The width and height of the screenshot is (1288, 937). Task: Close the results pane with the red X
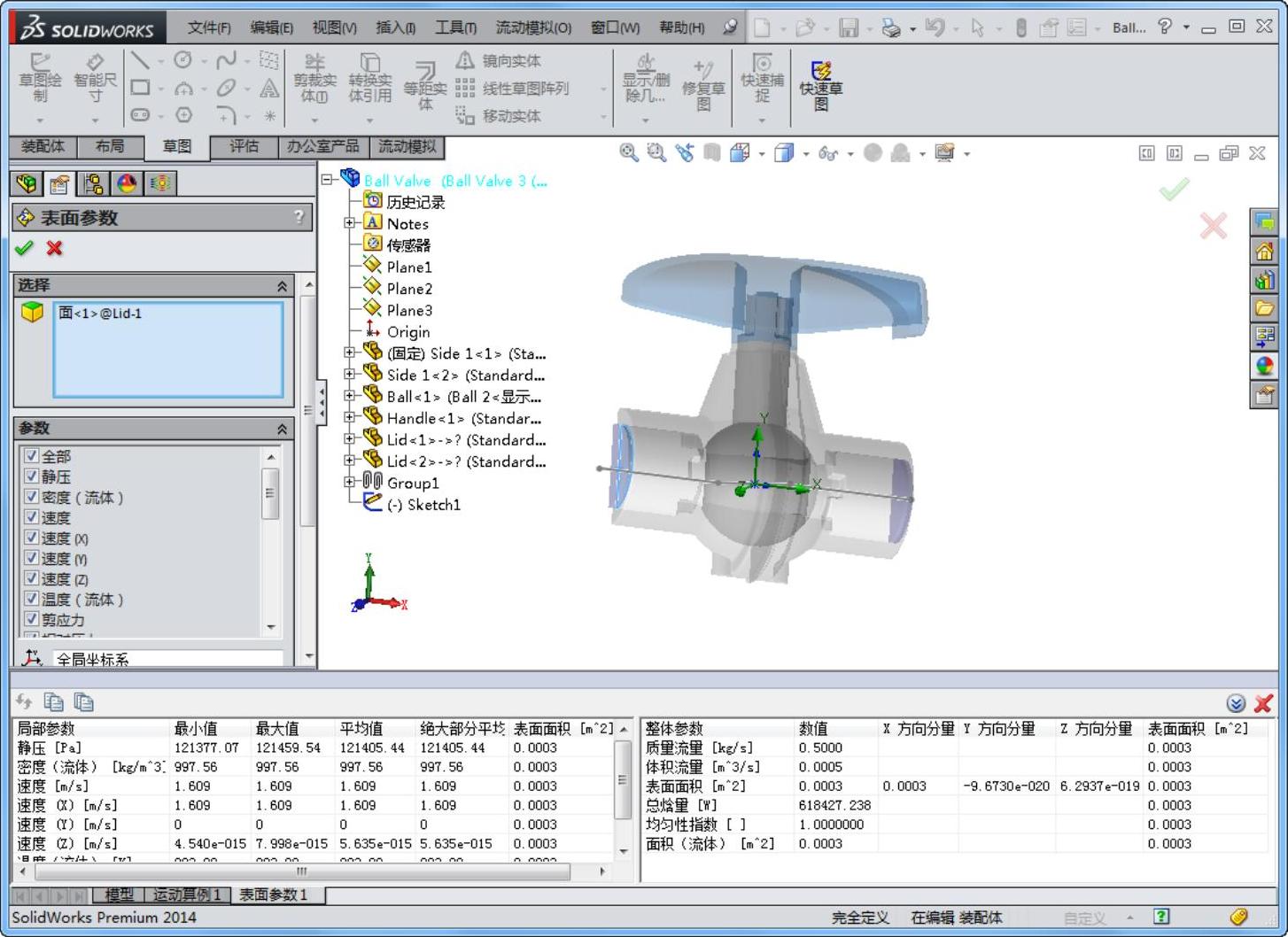(1264, 703)
